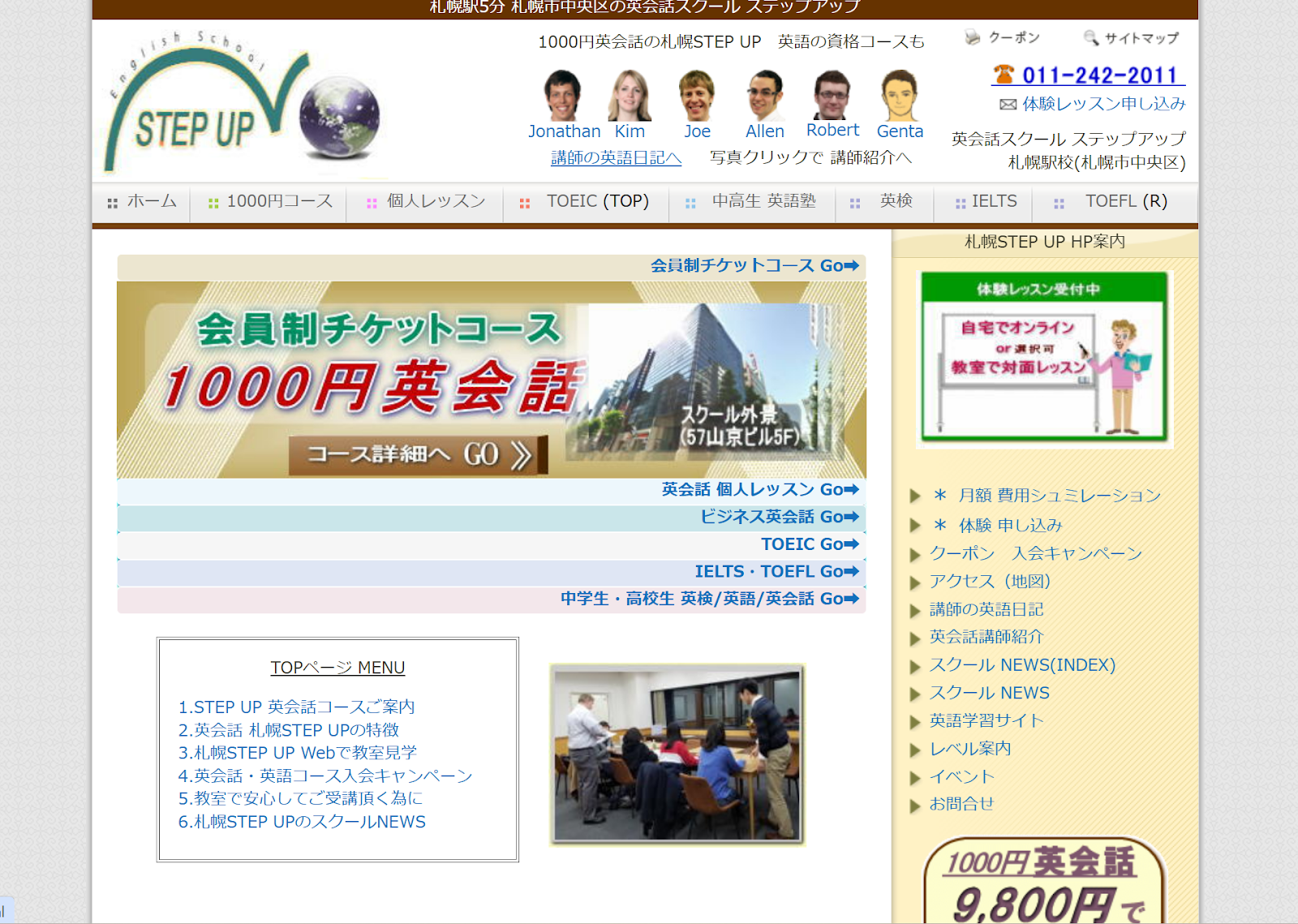
Task: Click the 体験レッスン受付中 sidebar banner
Action: tap(1045, 359)
